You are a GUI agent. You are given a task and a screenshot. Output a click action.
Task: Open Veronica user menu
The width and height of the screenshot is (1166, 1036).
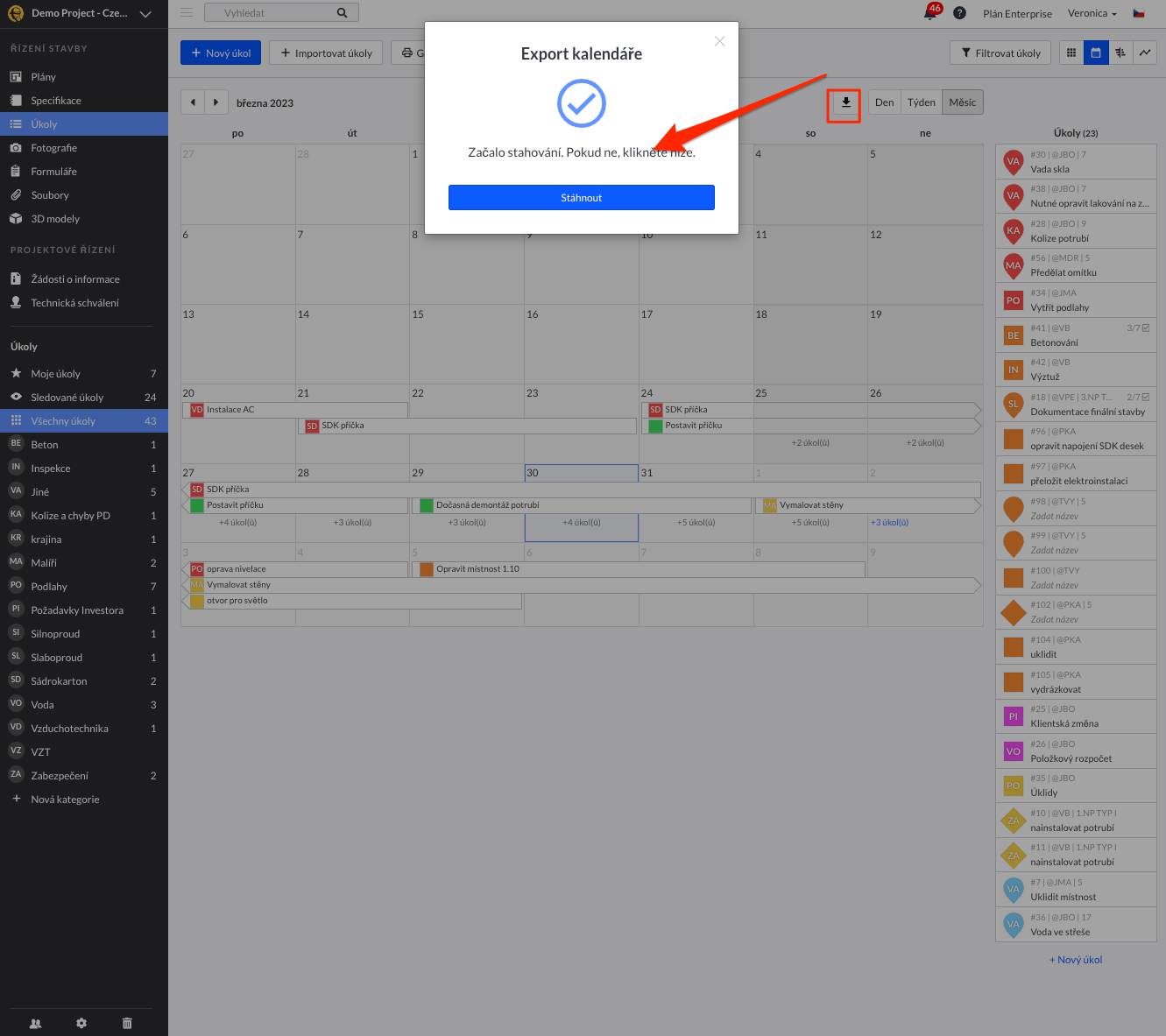(x=1092, y=13)
